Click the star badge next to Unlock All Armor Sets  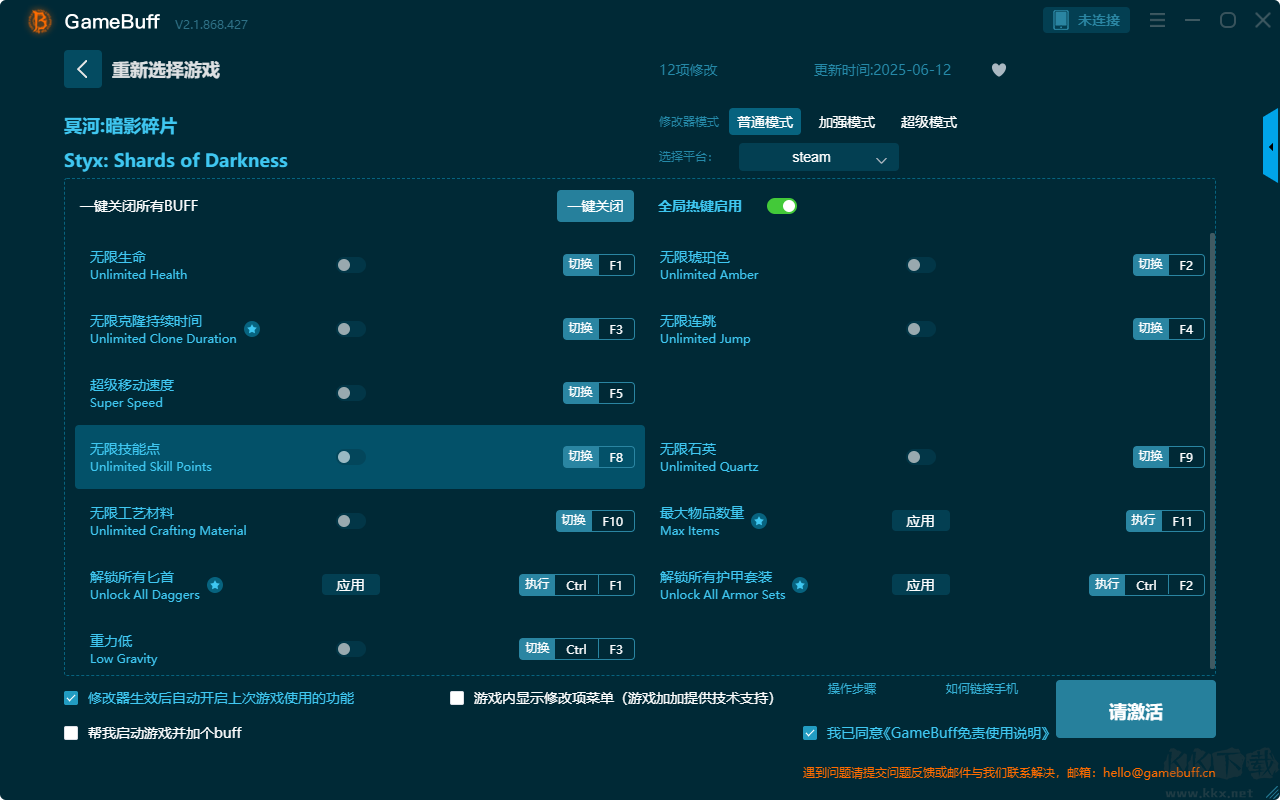point(800,585)
